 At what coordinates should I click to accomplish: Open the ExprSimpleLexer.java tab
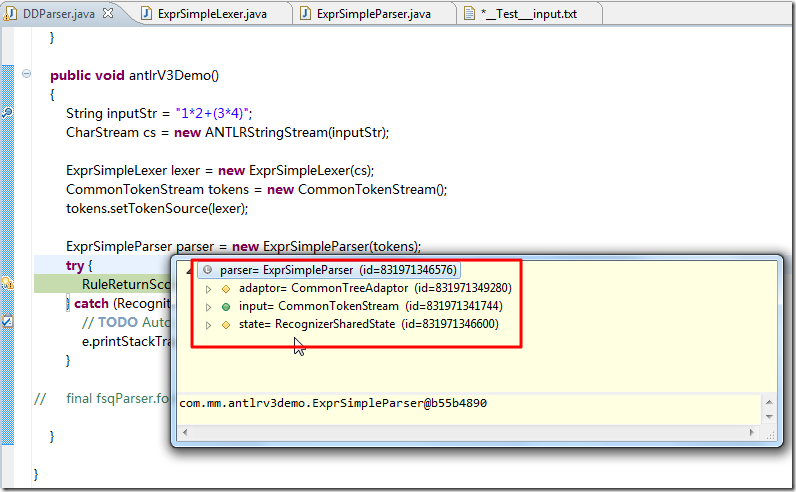(212, 14)
